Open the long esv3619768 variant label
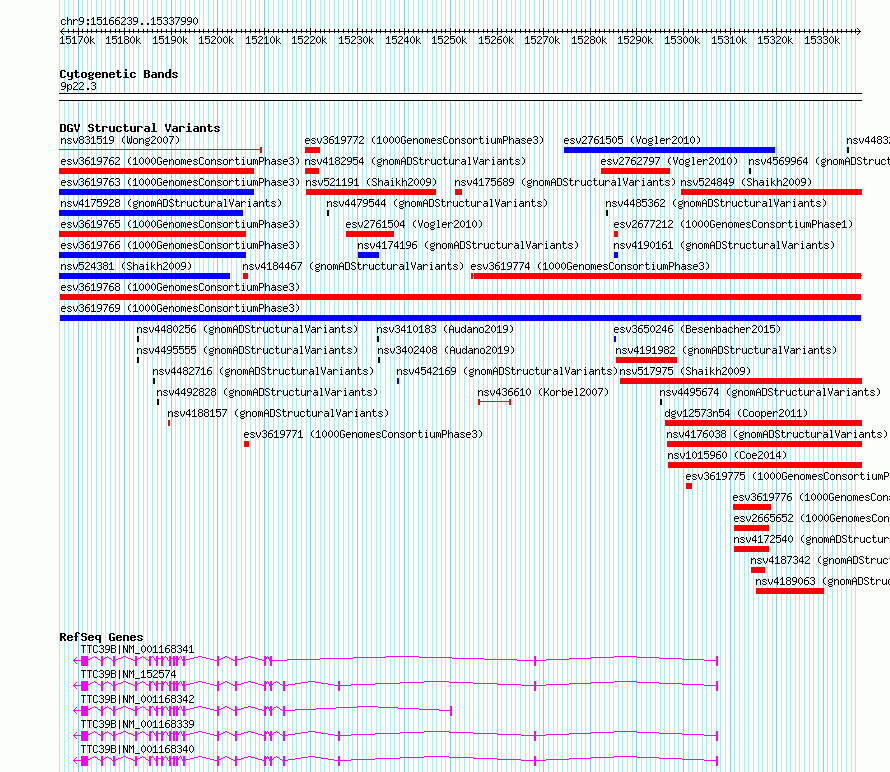The image size is (890, 772). click(180, 287)
